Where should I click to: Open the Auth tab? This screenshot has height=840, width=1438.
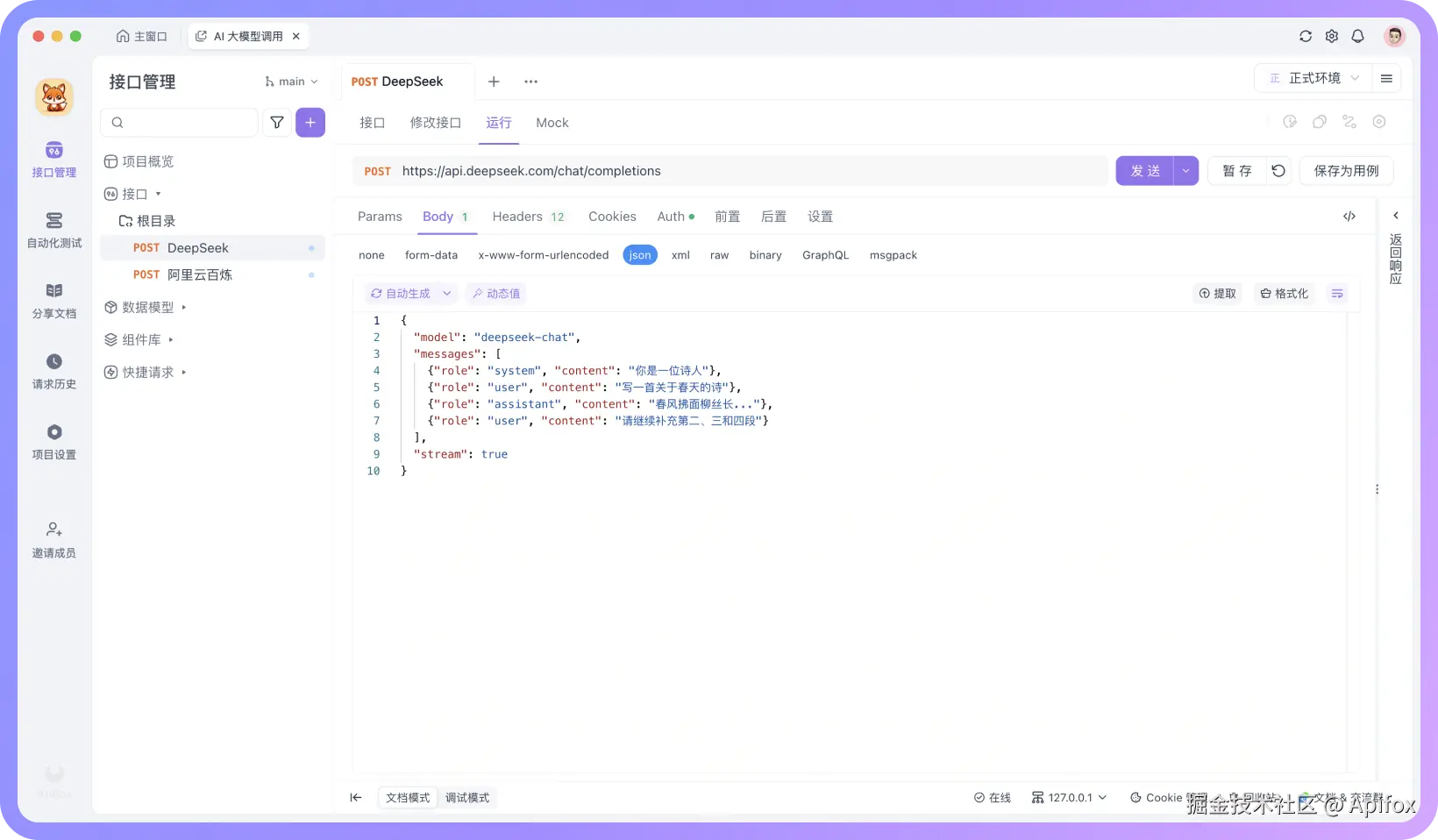675,217
